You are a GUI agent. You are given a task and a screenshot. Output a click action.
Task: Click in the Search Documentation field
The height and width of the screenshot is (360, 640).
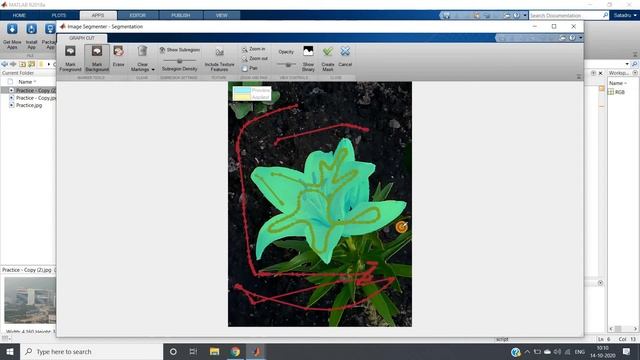coord(565,16)
